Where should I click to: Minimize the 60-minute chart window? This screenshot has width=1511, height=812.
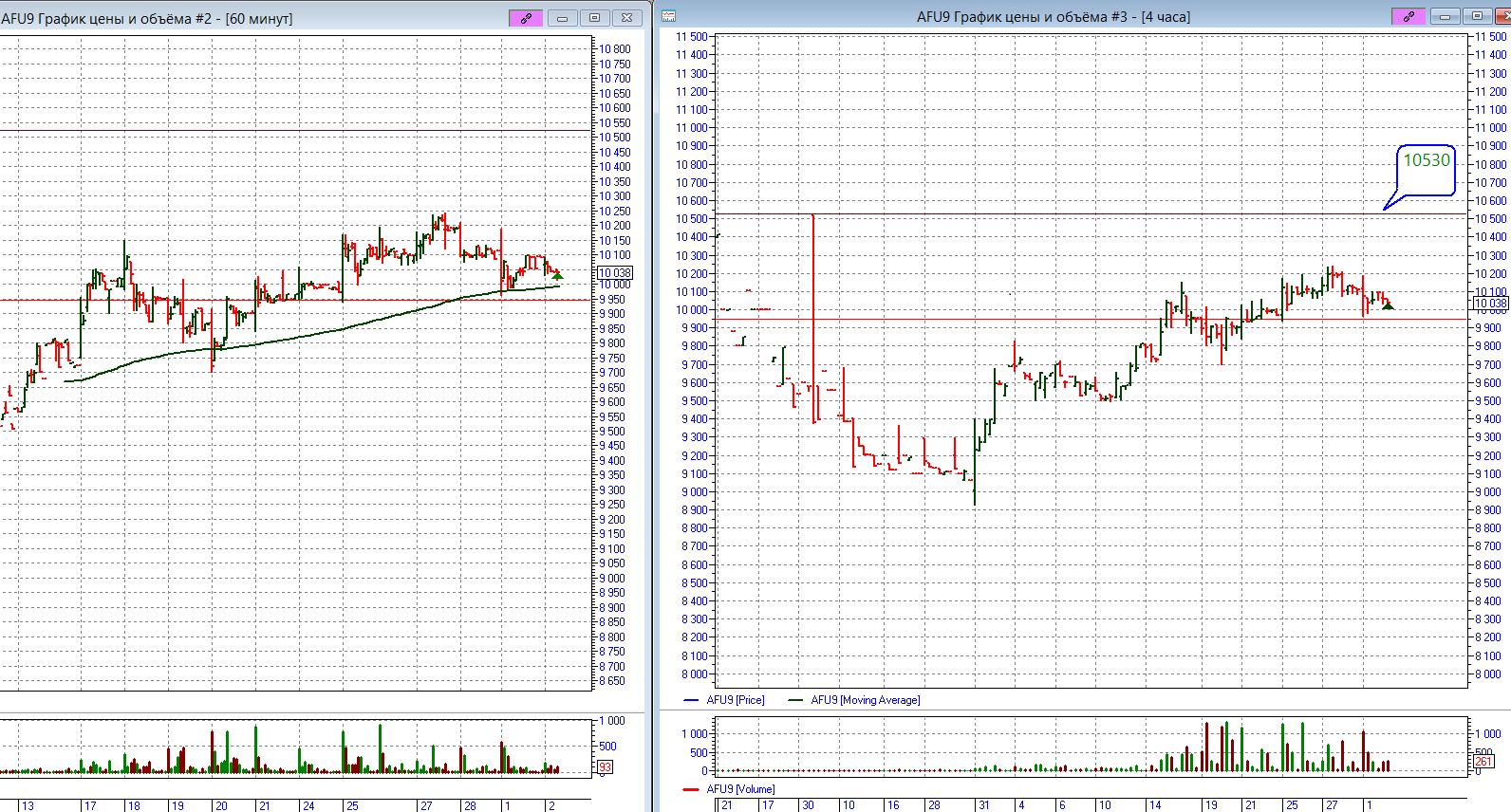(x=562, y=18)
